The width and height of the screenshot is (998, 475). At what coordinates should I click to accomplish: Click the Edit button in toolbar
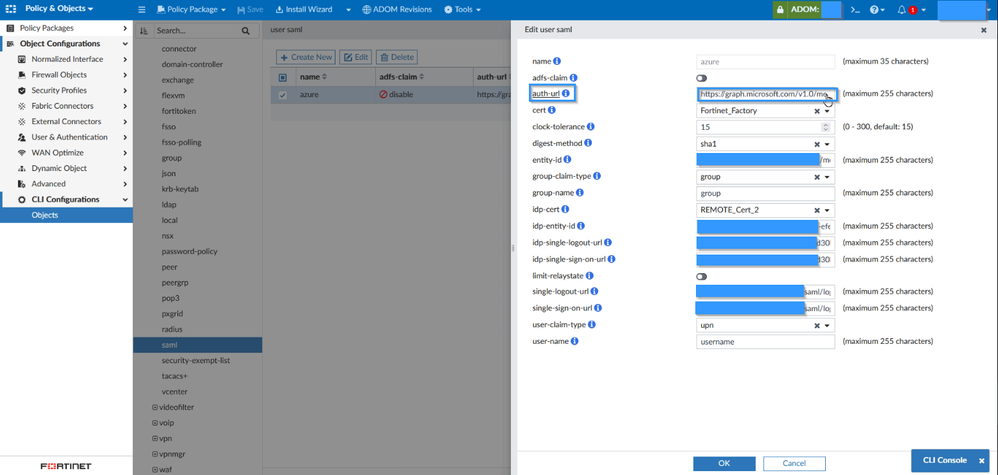point(356,57)
